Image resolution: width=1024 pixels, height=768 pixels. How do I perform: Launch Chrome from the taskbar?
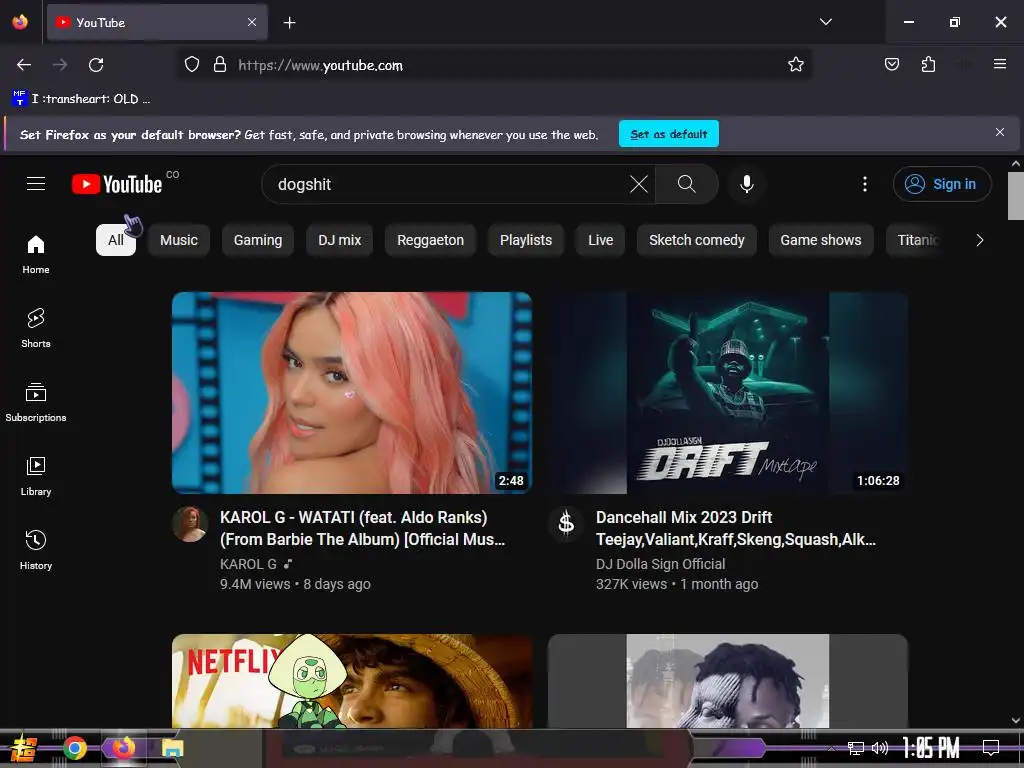point(75,748)
